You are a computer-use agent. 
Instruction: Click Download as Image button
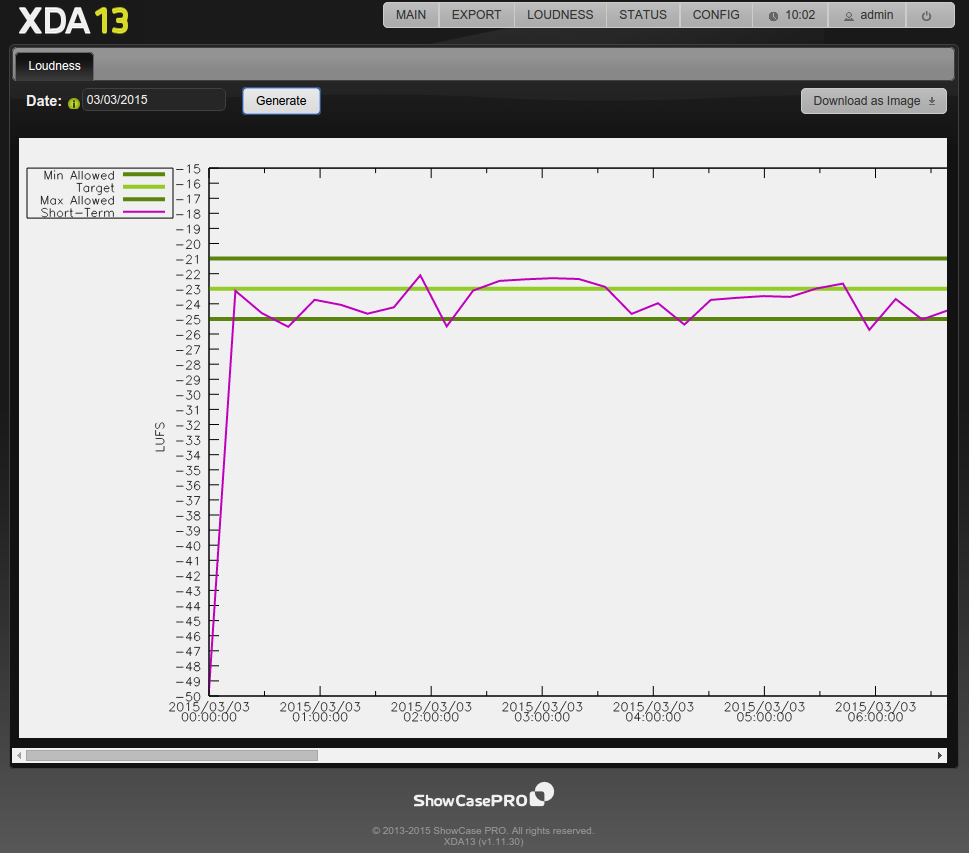[x=873, y=101]
